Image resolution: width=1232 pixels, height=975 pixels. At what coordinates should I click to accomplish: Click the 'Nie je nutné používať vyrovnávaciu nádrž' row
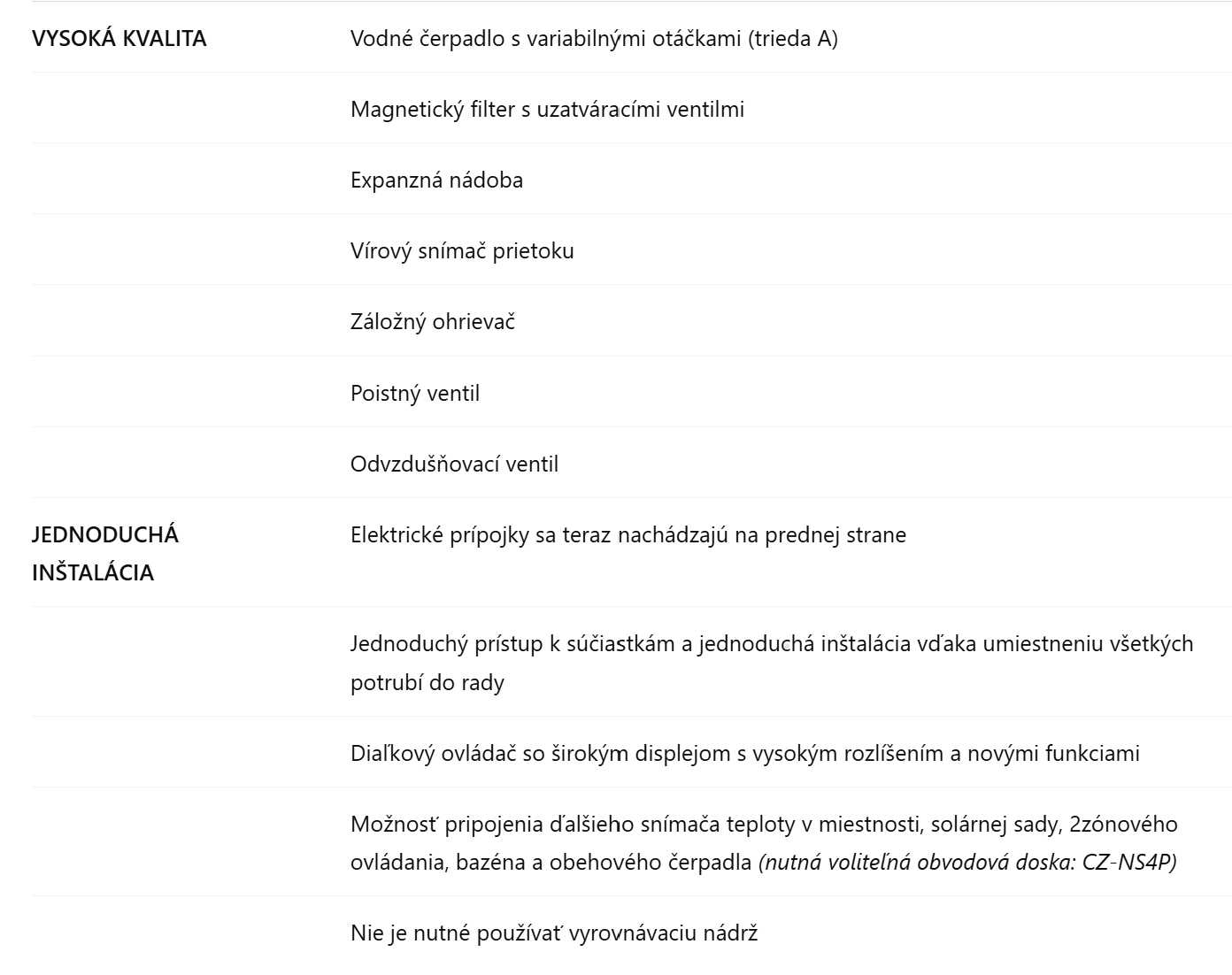point(554,933)
